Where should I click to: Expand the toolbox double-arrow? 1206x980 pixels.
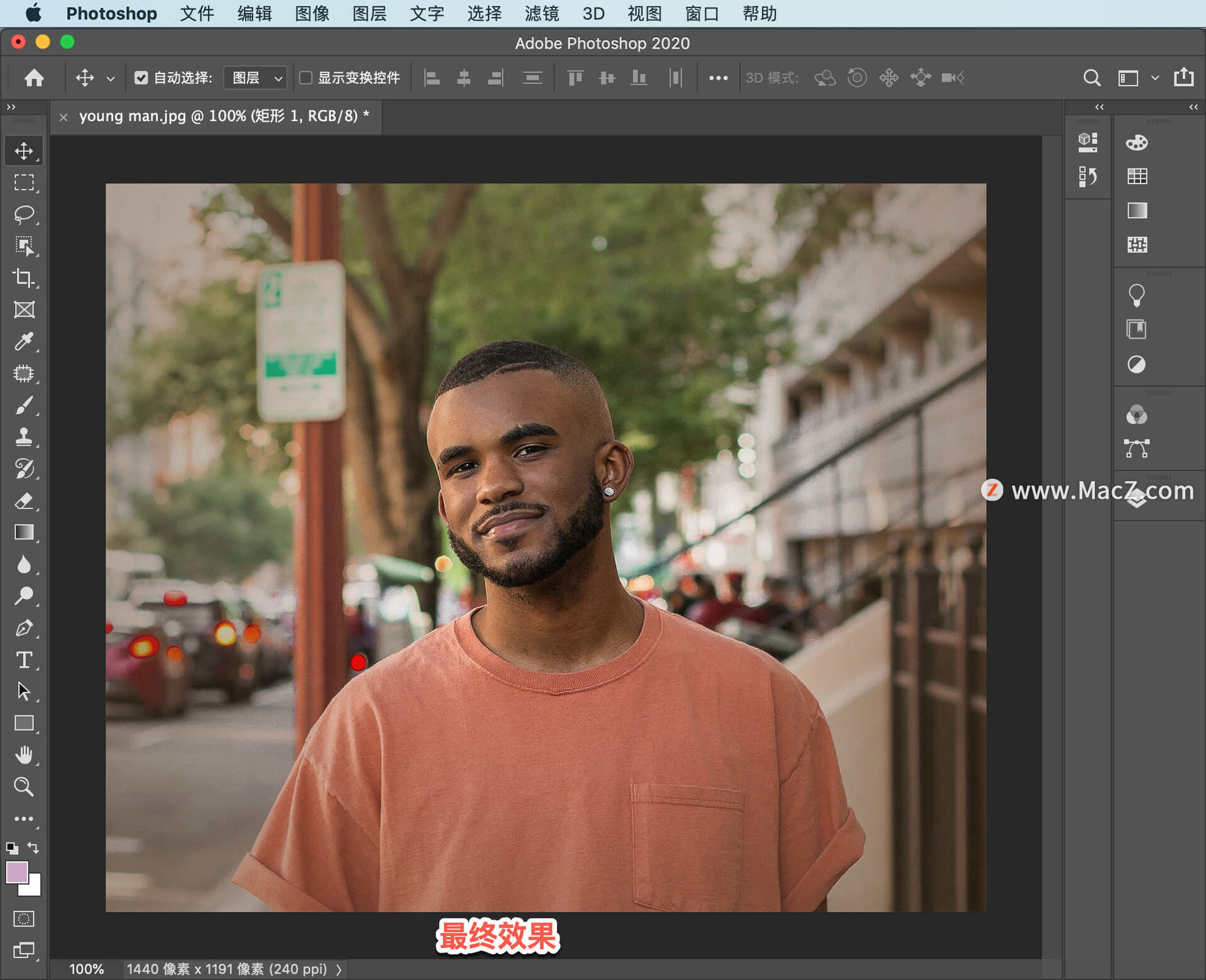coord(11,107)
